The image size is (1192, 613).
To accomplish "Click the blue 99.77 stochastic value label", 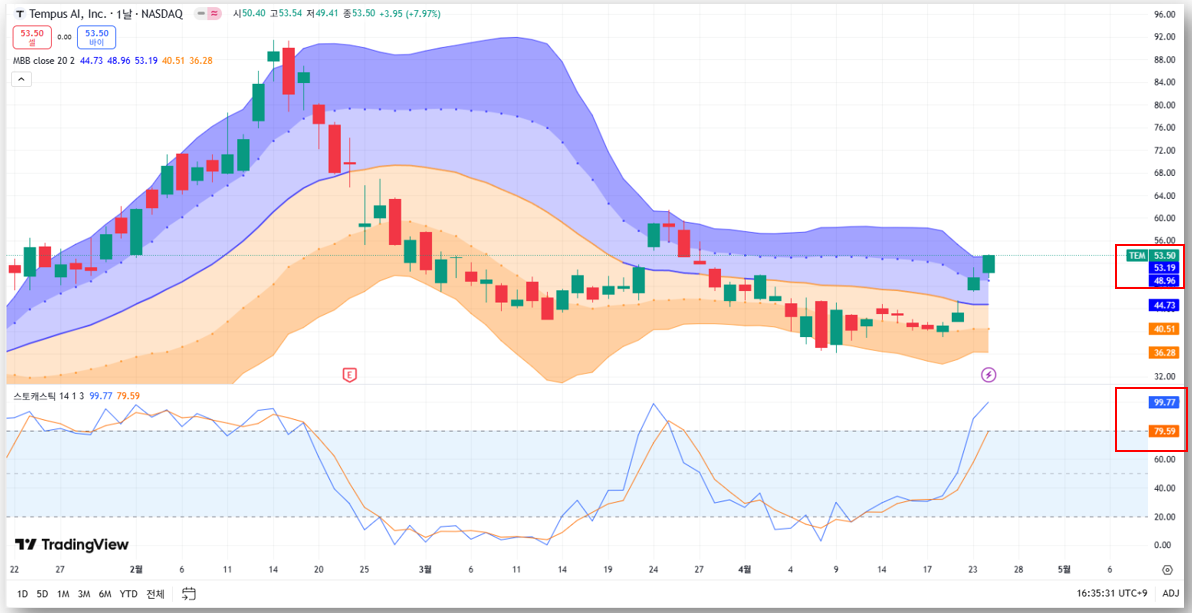I will [x=1164, y=402].
